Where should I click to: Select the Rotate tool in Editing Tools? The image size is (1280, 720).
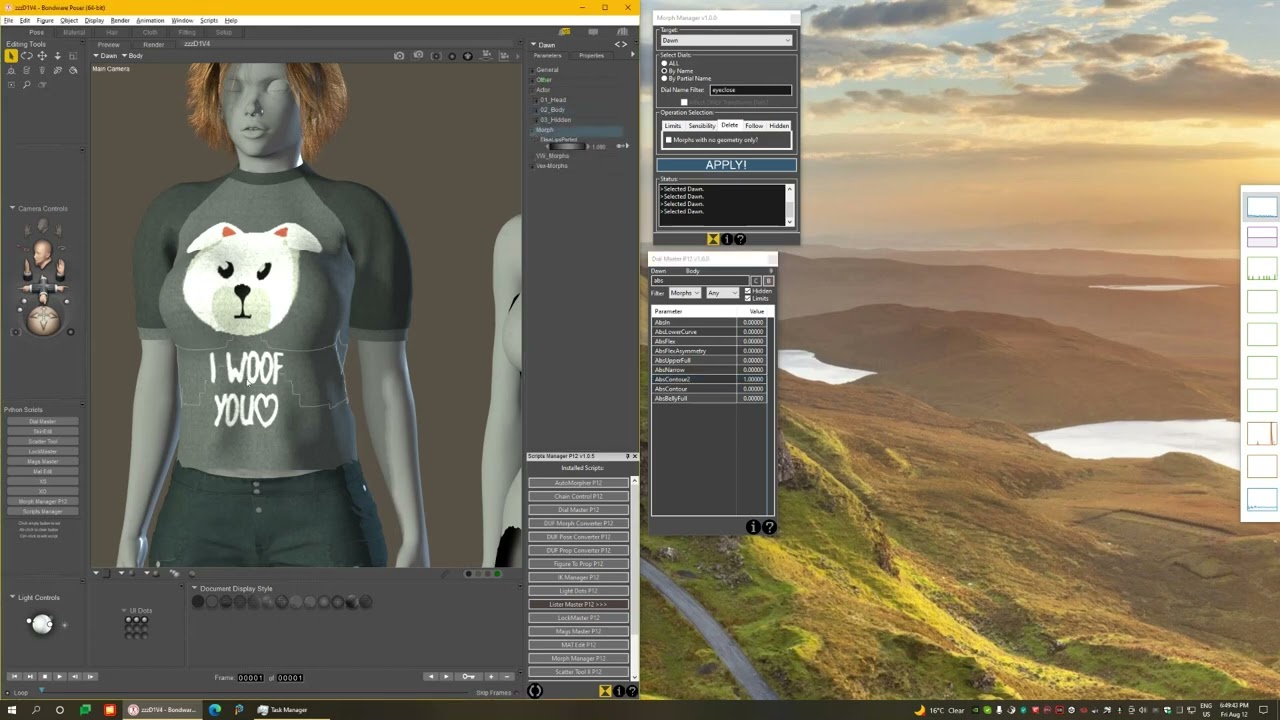(x=27, y=56)
